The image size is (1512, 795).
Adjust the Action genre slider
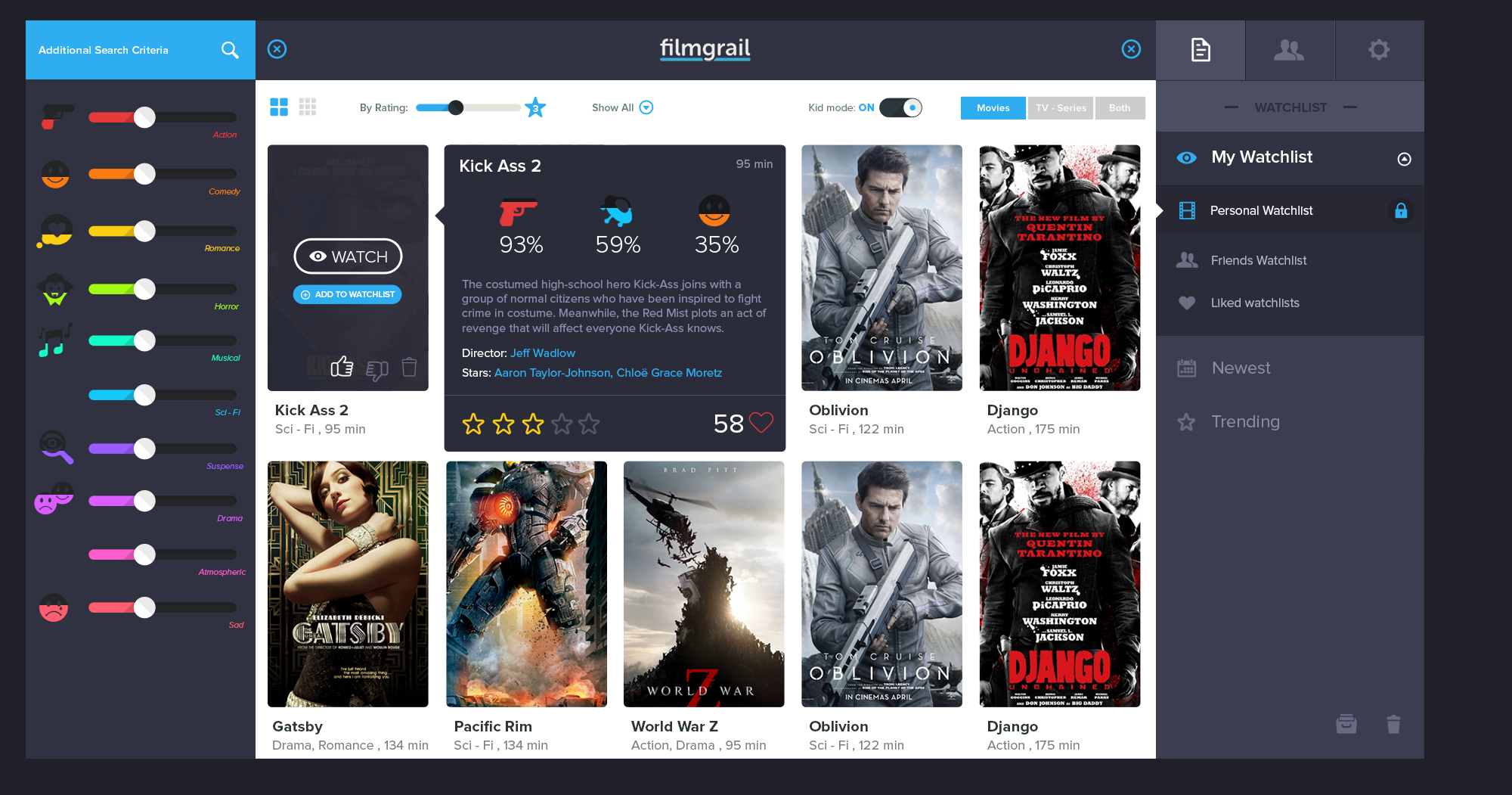[144, 117]
